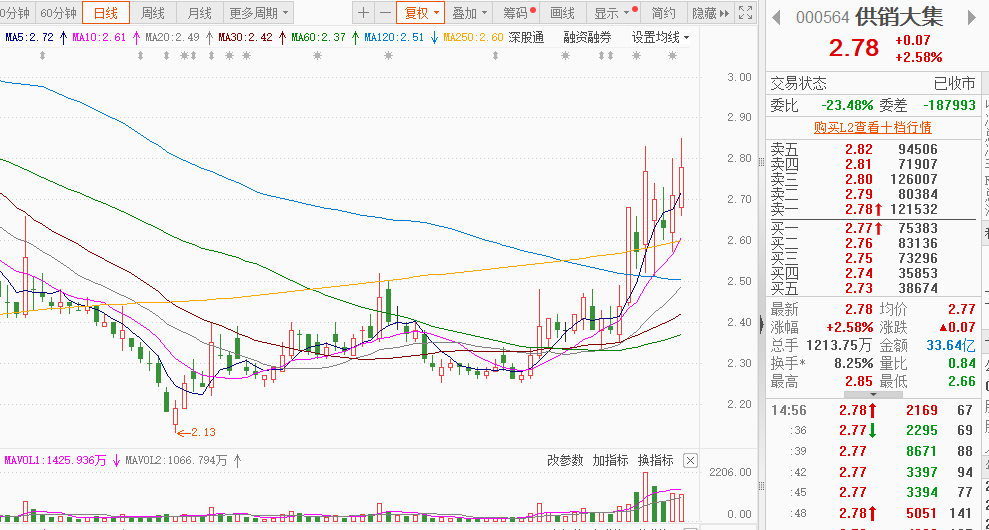Zoom out the chart with minus button
Viewport: 989px width, 530px height.
pyautogui.click(x=384, y=13)
